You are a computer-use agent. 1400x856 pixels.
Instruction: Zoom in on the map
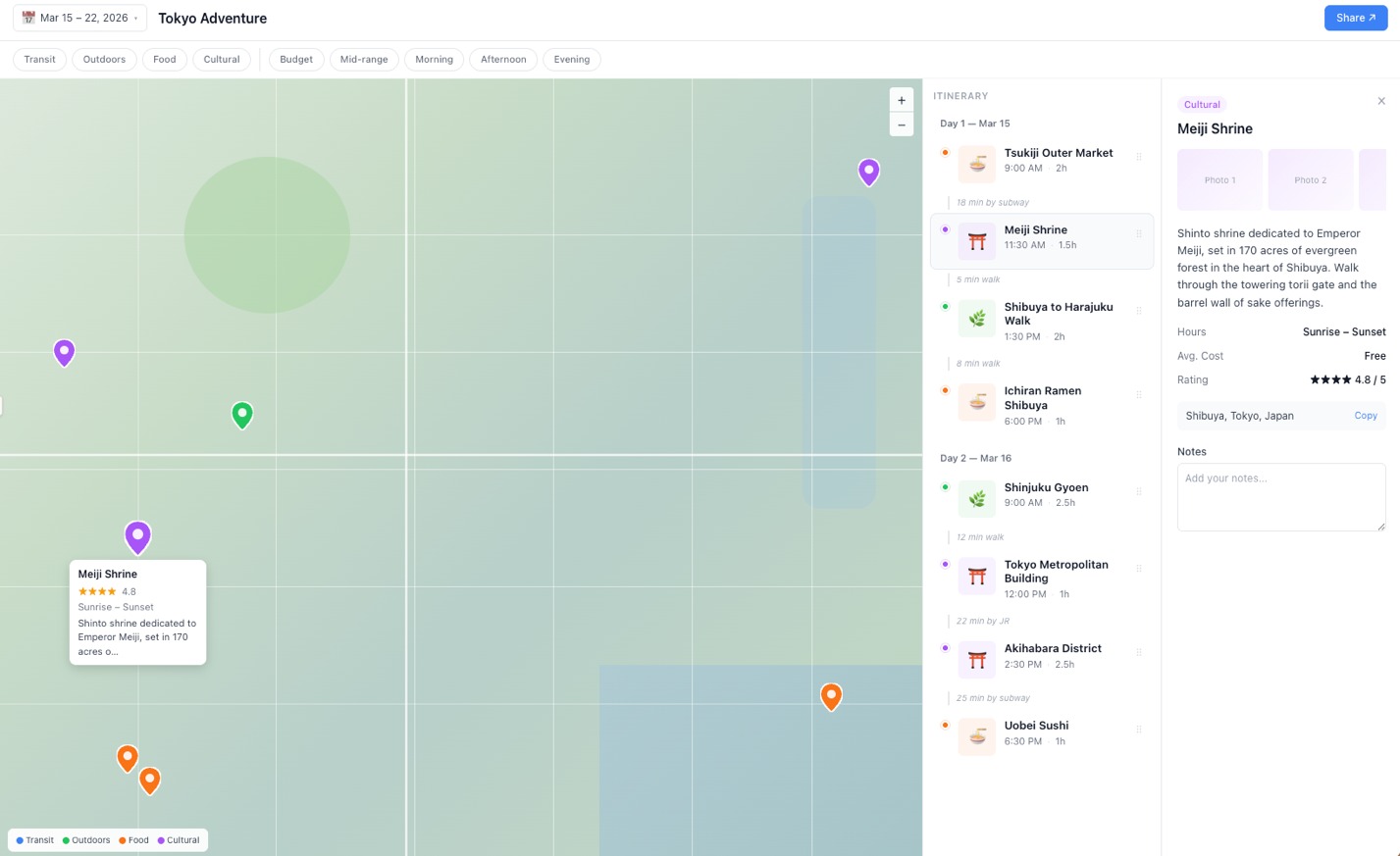pos(901,100)
